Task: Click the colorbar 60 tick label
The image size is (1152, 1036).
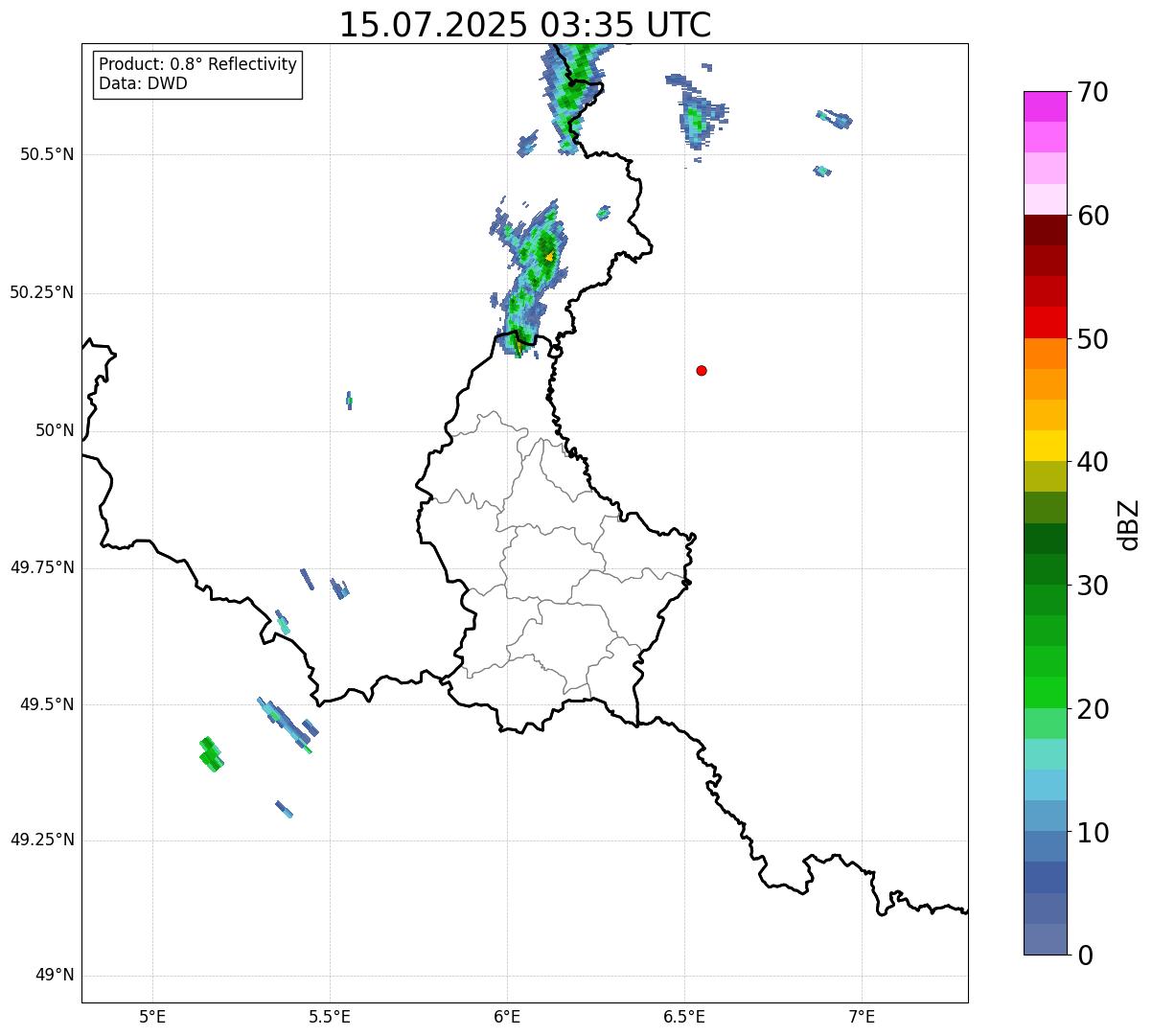Action: coord(1093,216)
